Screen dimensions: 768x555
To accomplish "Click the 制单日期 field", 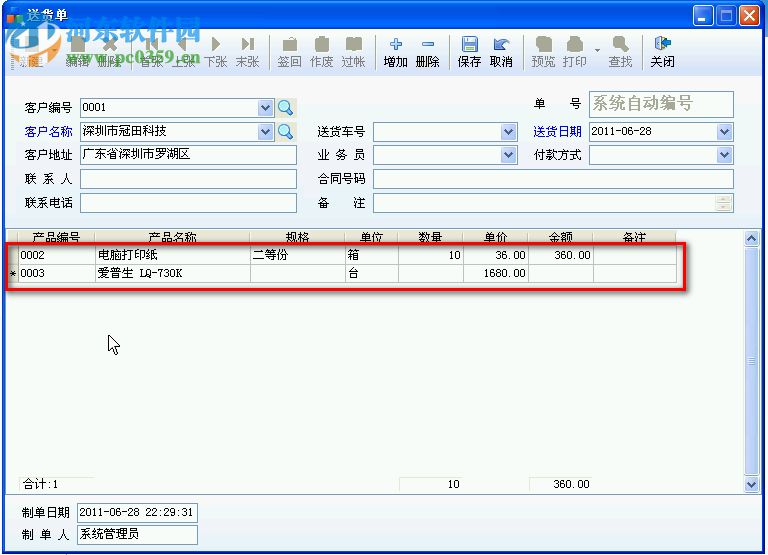I will point(137,512).
